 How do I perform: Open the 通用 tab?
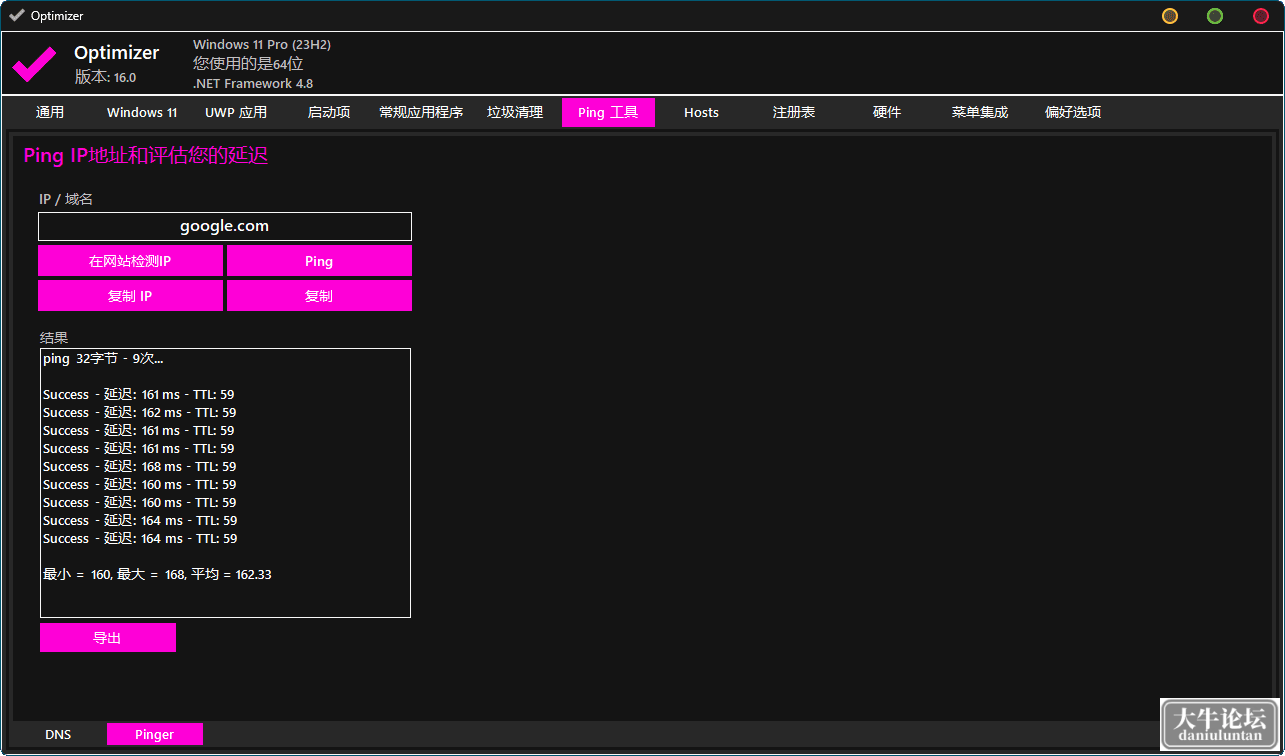click(x=50, y=112)
